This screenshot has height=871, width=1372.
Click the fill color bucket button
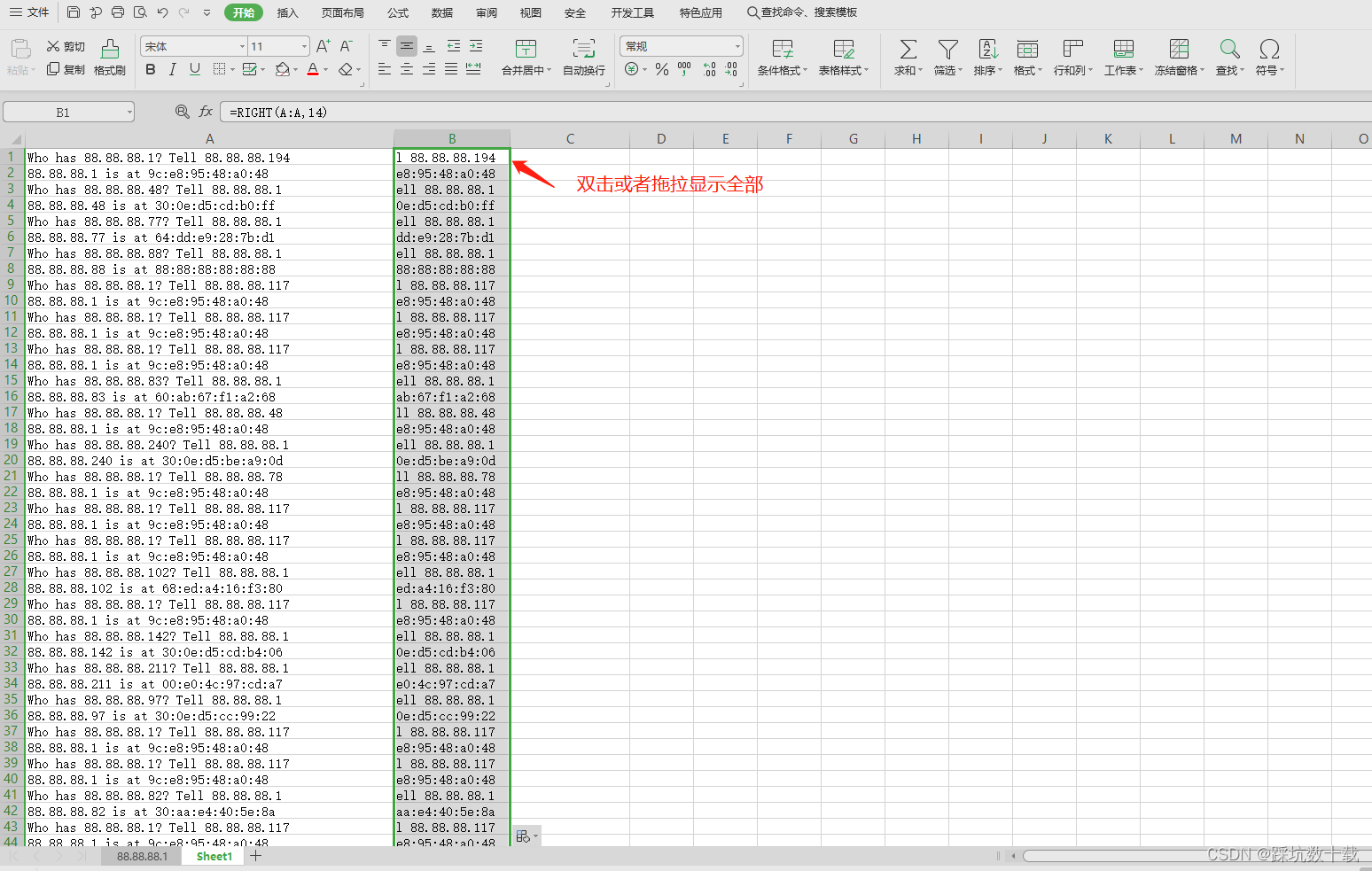click(x=282, y=69)
